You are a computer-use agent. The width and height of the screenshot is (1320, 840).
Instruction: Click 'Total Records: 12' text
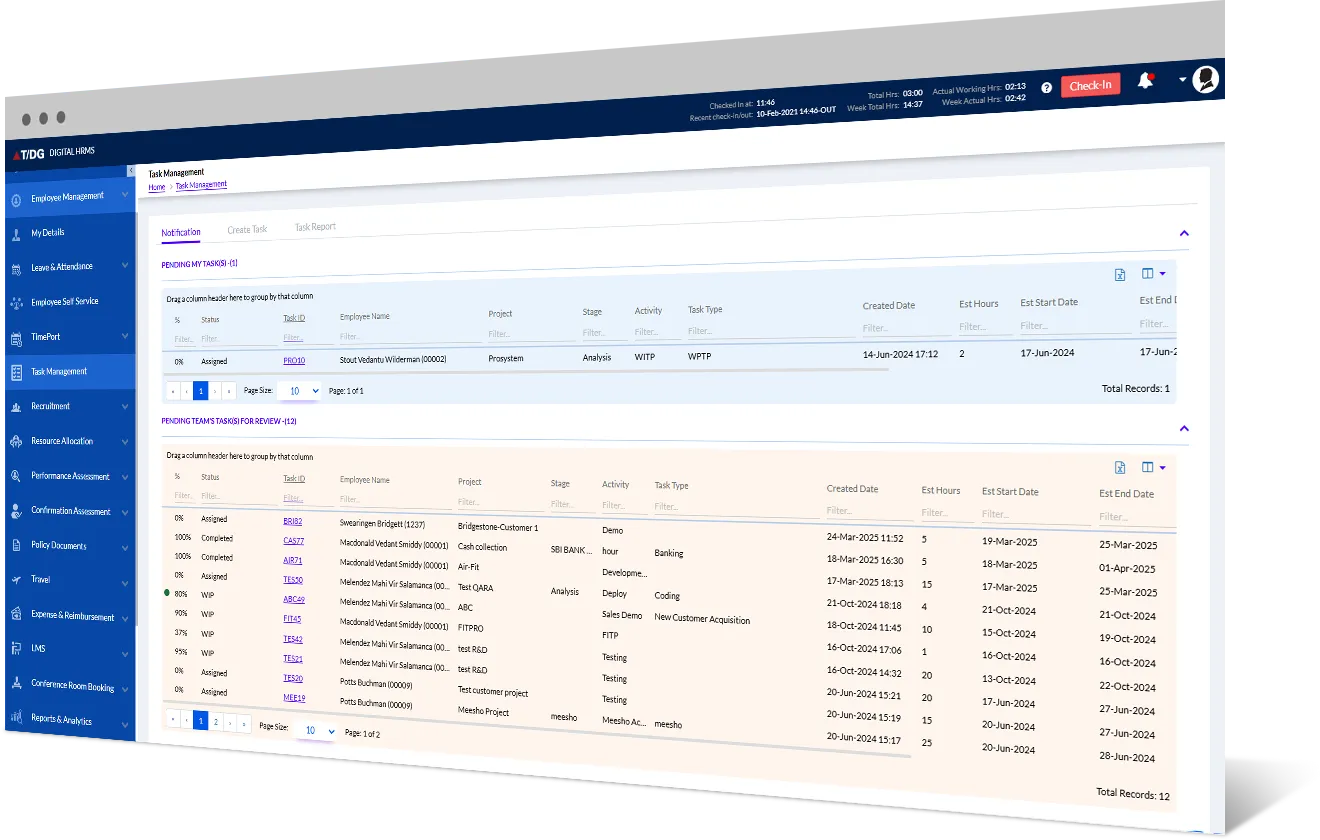1133,794
